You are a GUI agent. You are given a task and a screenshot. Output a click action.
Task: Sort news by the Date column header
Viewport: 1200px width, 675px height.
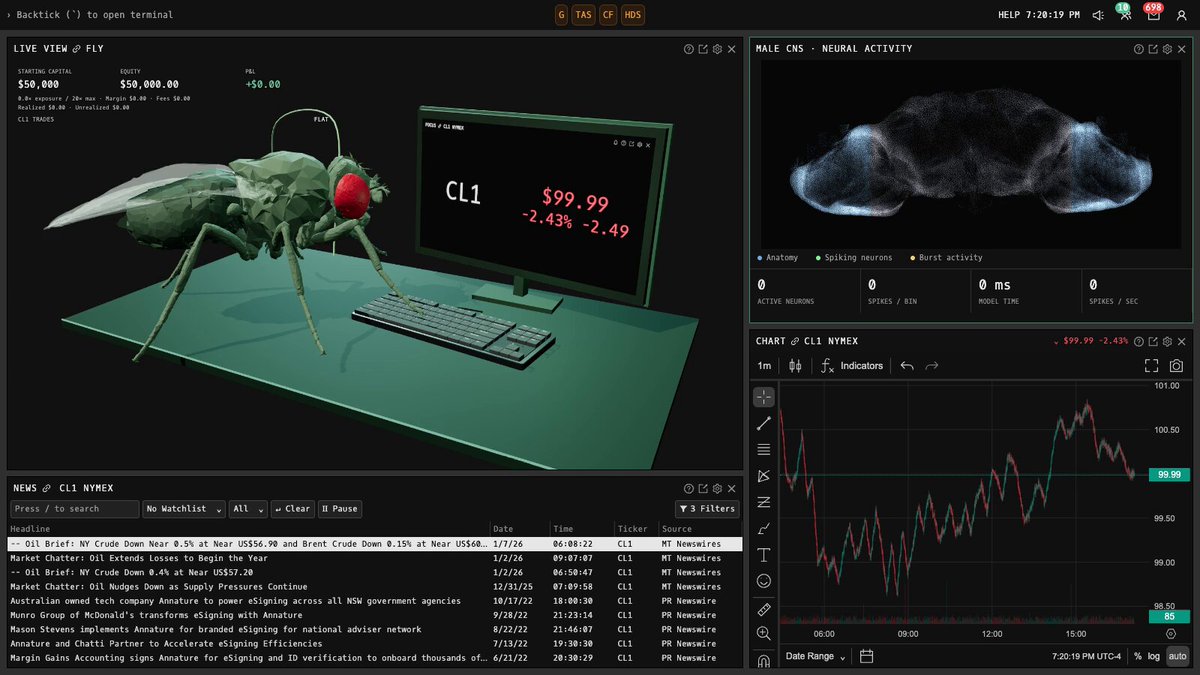click(502, 529)
